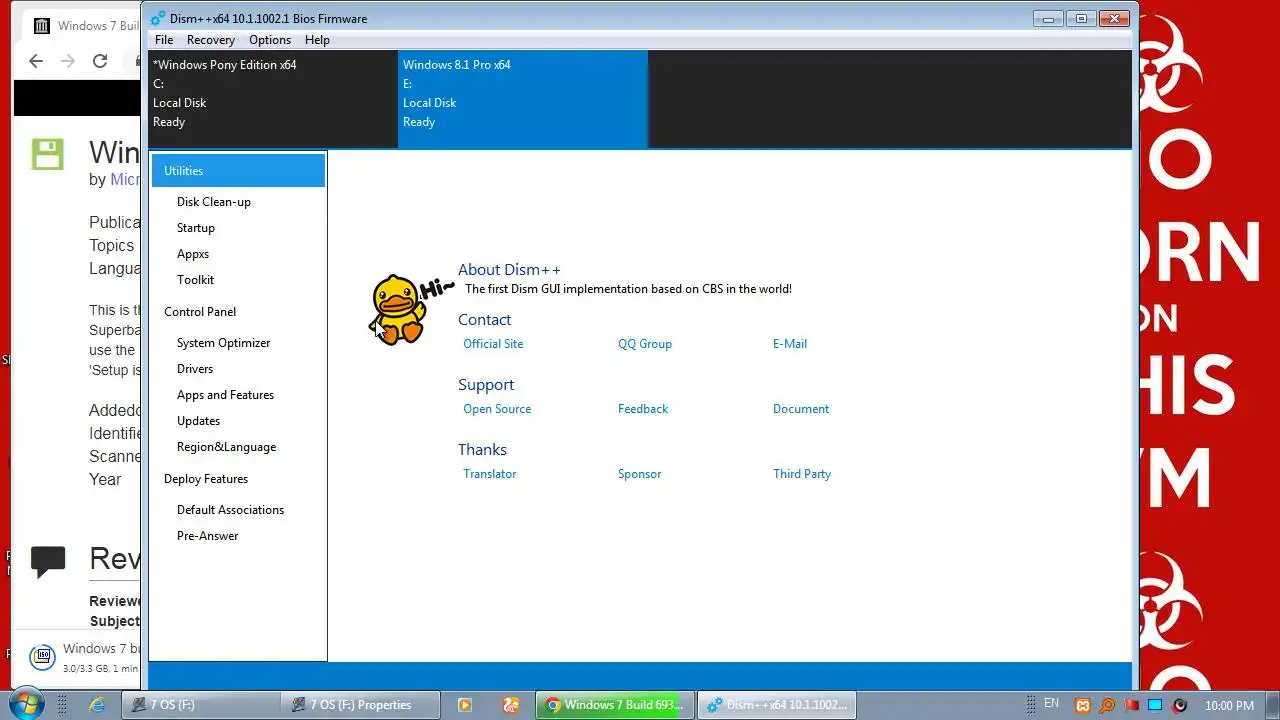
Task: Click the green floppy disk software icon
Action: coord(47,155)
